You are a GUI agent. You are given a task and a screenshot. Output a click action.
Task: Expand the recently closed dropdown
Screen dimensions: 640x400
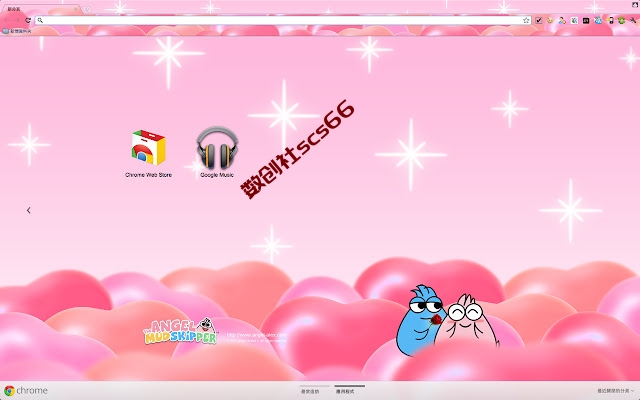pyautogui.click(x=616, y=391)
